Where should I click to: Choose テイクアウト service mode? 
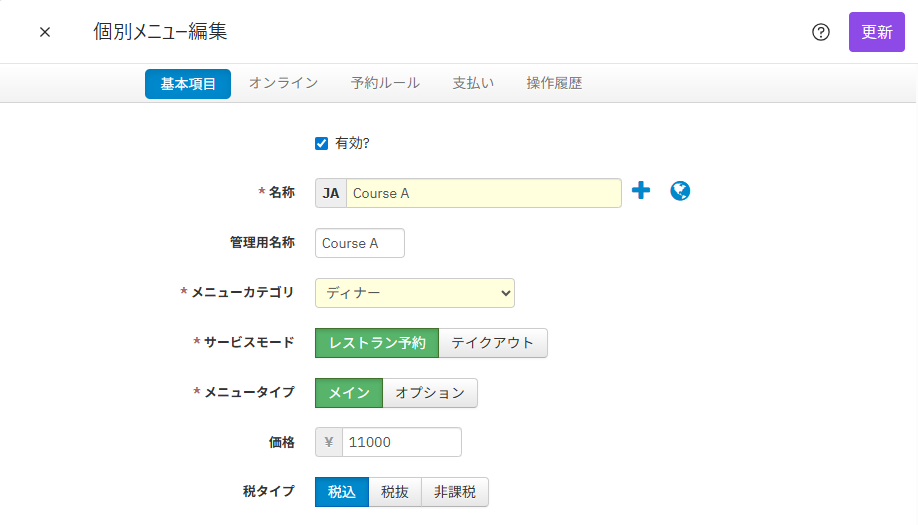[493, 343]
